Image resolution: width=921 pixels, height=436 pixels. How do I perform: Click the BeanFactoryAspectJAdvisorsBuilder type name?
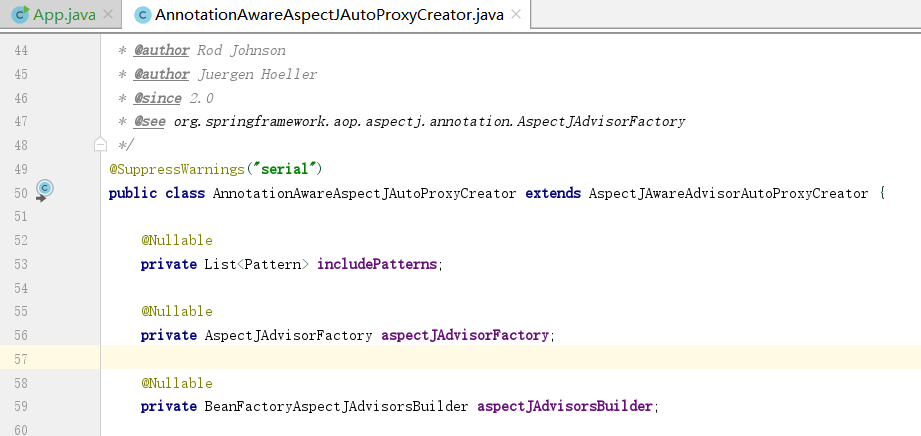pos(337,407)
